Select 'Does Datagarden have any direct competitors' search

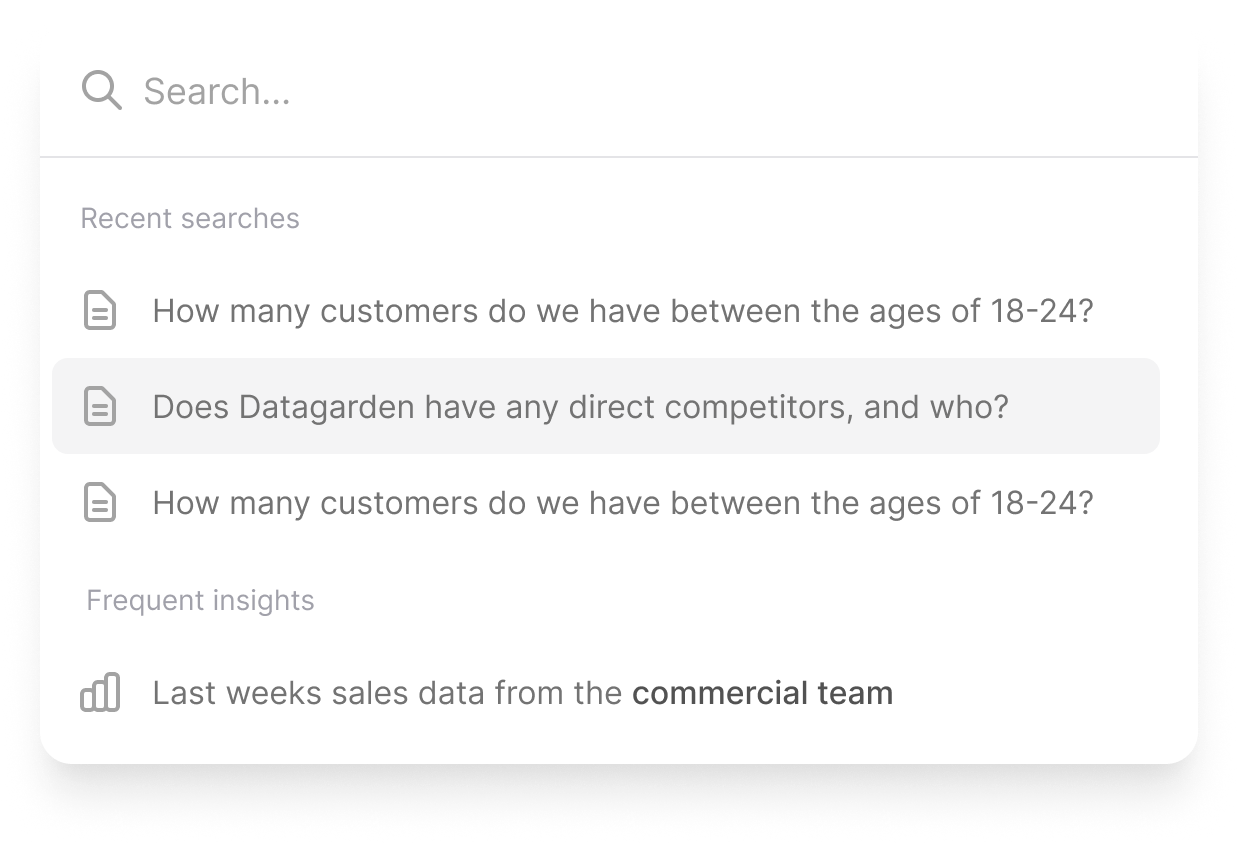[x=606, y=406]
